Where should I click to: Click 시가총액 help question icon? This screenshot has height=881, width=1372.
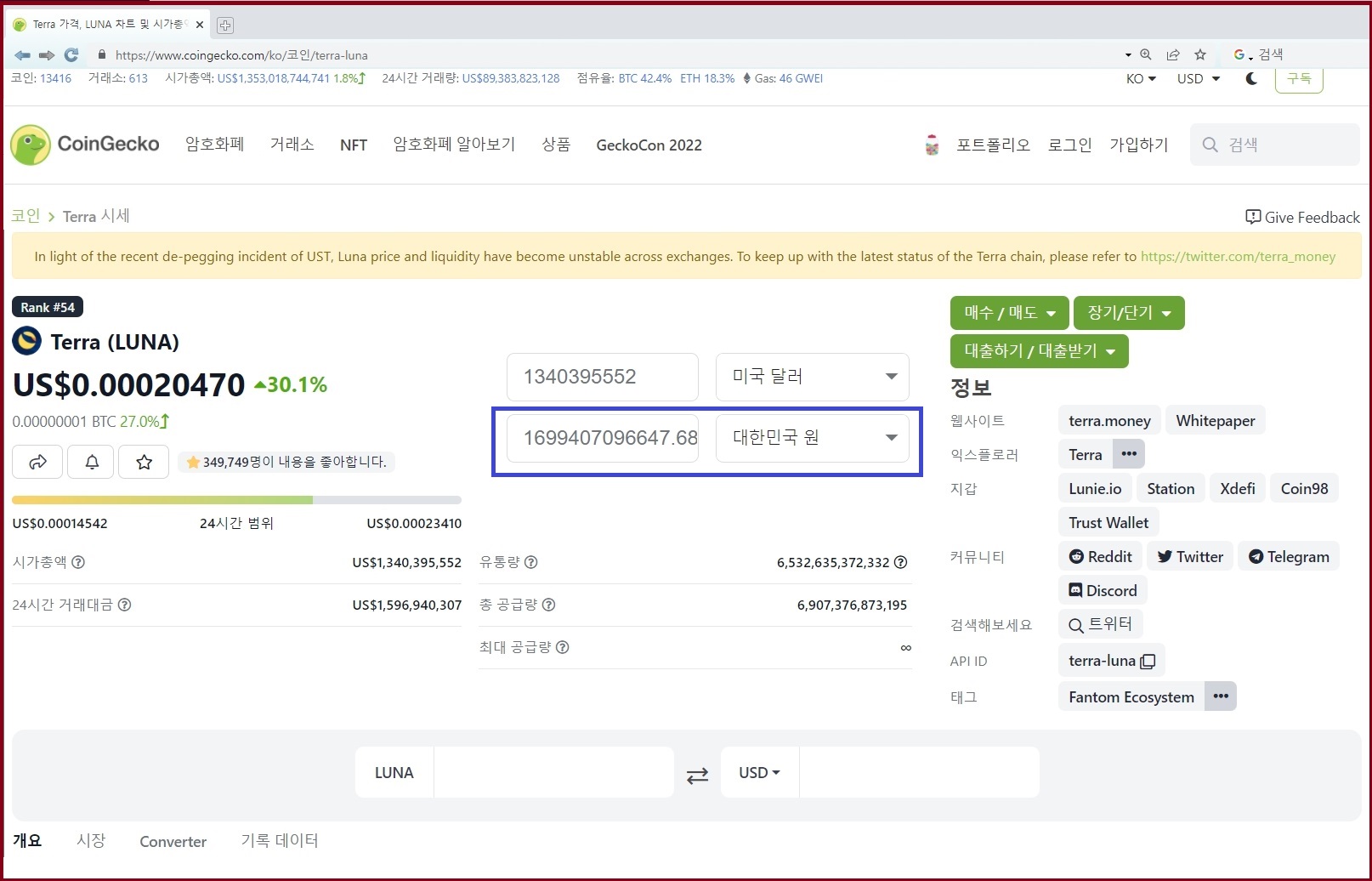tap(78, 562)
